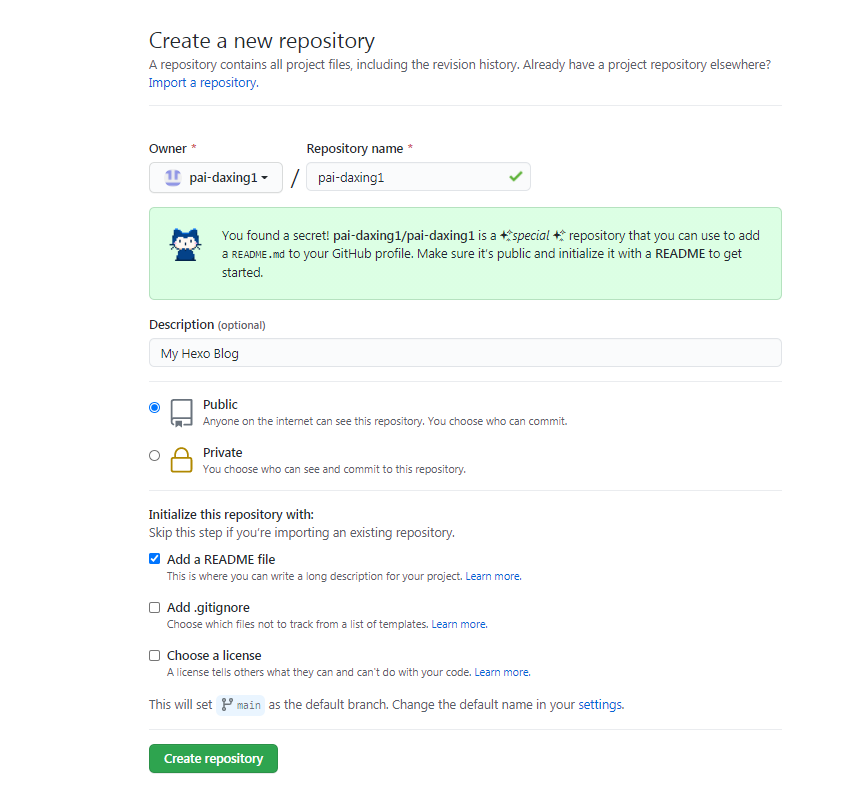This screenshot has width=856, height=800.
Task: Click the Repository name label
Action: [355, 149]
